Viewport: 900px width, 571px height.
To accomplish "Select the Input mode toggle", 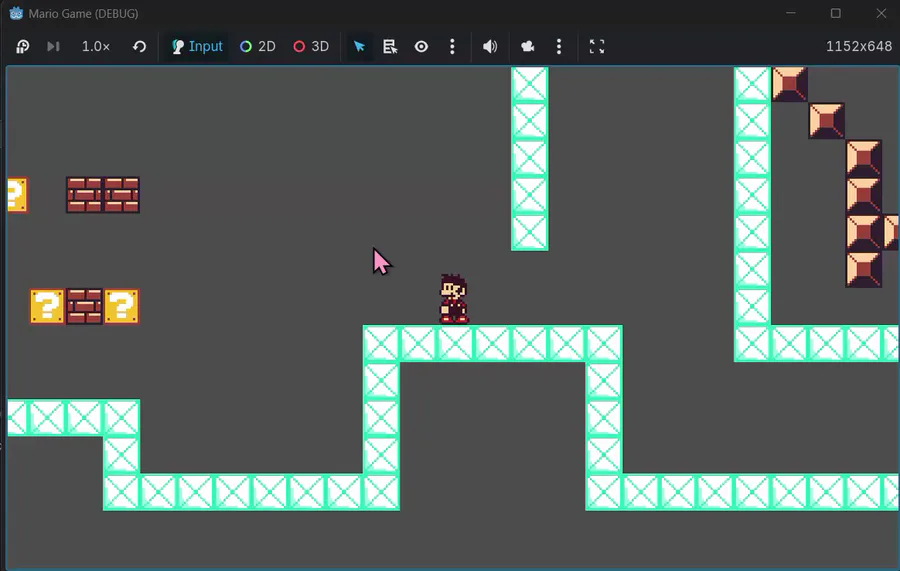I will [x=197, y=46].
